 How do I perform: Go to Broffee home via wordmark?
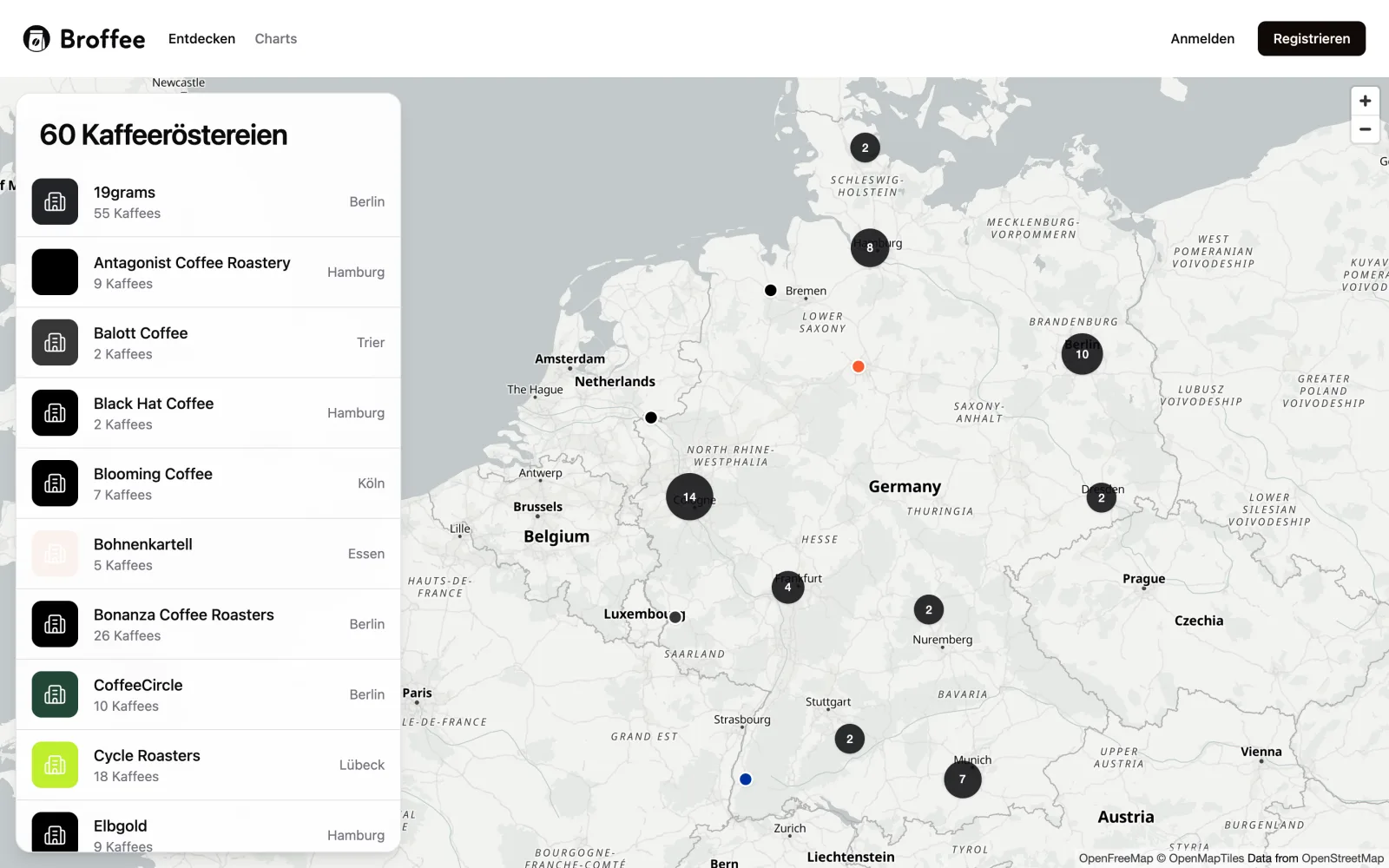pos(102,39)
